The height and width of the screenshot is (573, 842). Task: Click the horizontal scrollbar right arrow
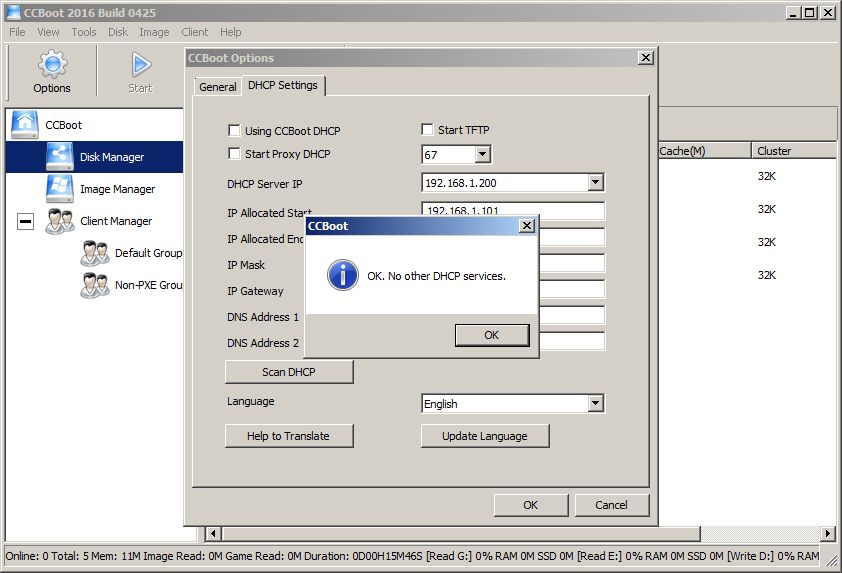click(x=828, y=534)
